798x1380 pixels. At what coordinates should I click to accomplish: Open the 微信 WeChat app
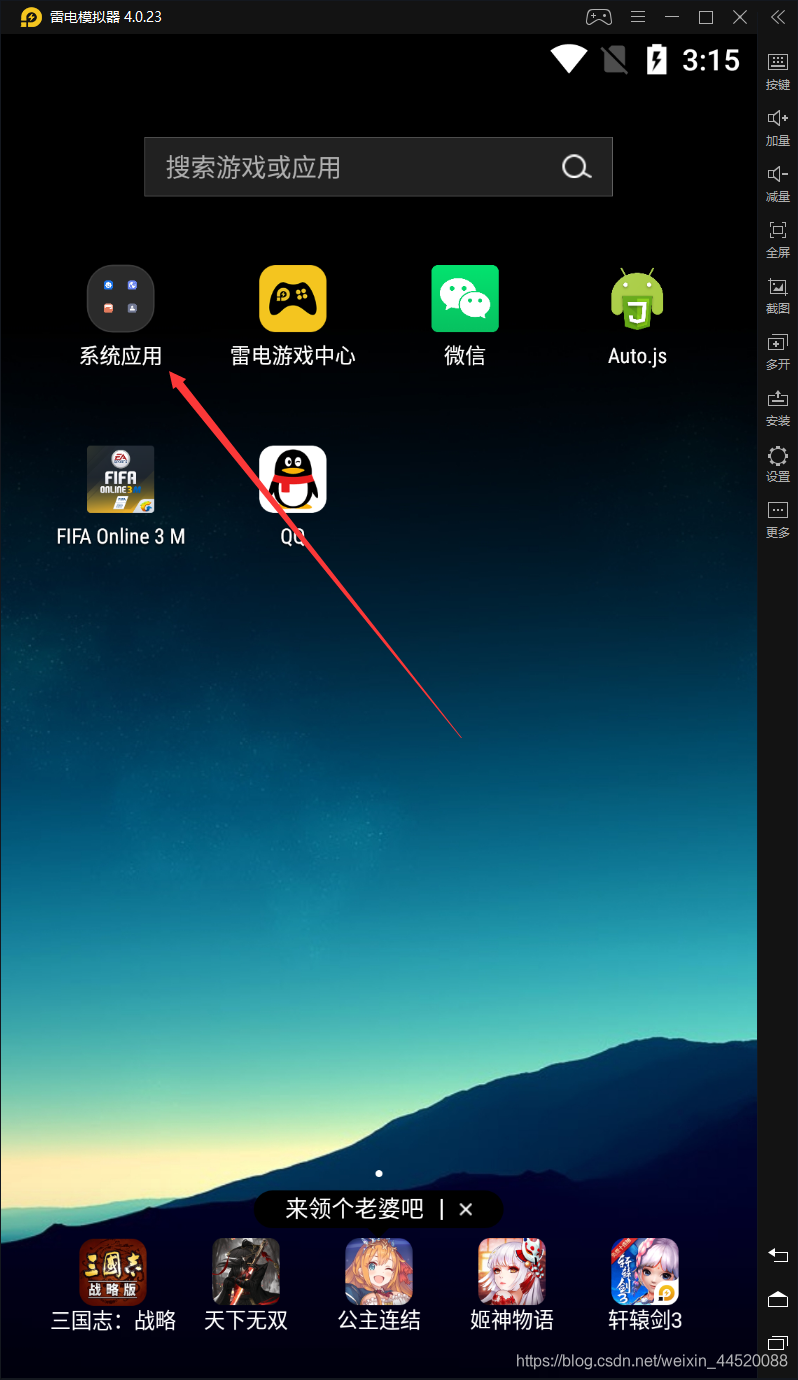coord(465,298)
